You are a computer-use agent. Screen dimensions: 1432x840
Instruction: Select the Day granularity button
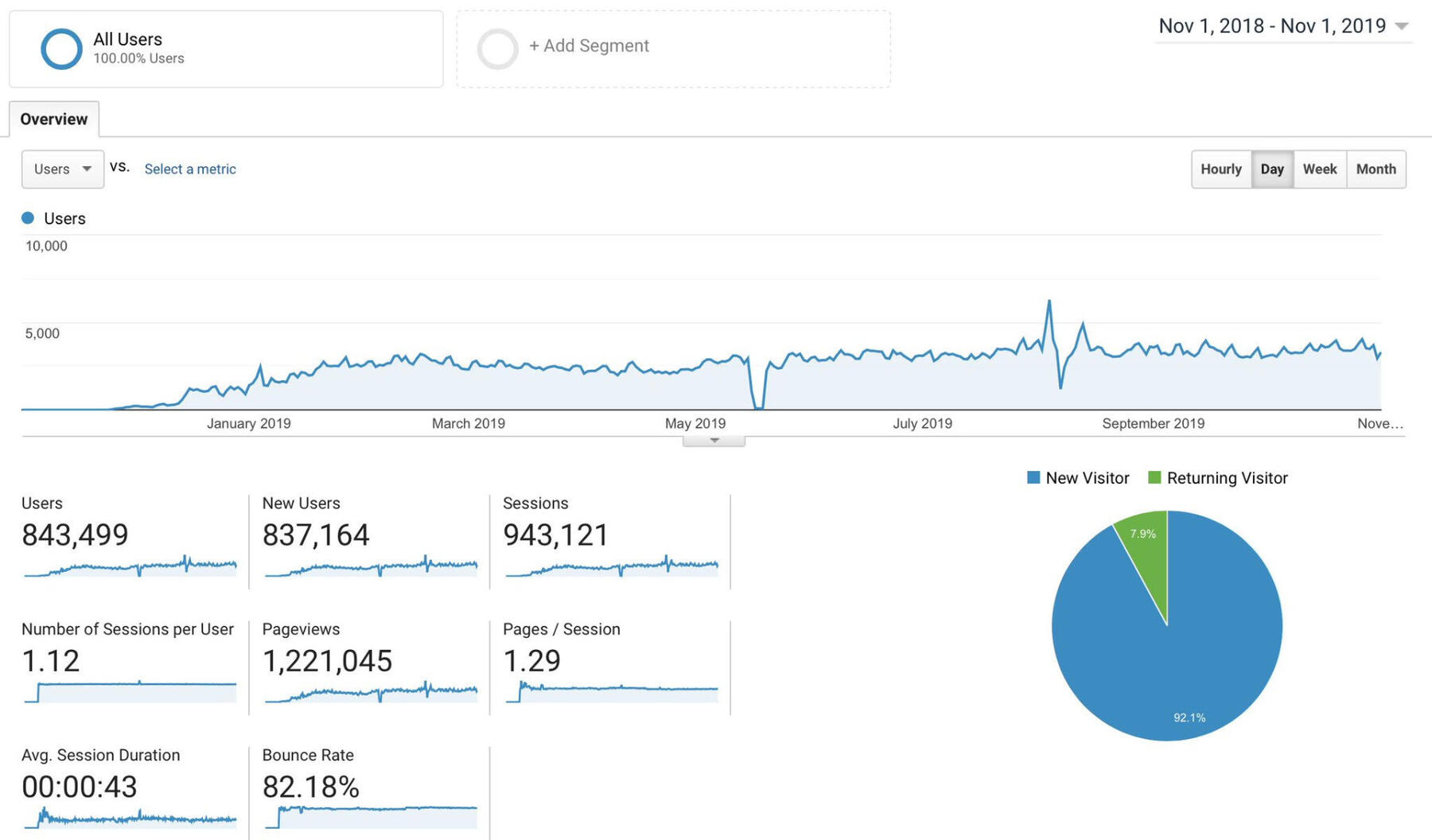point(1271,169)
